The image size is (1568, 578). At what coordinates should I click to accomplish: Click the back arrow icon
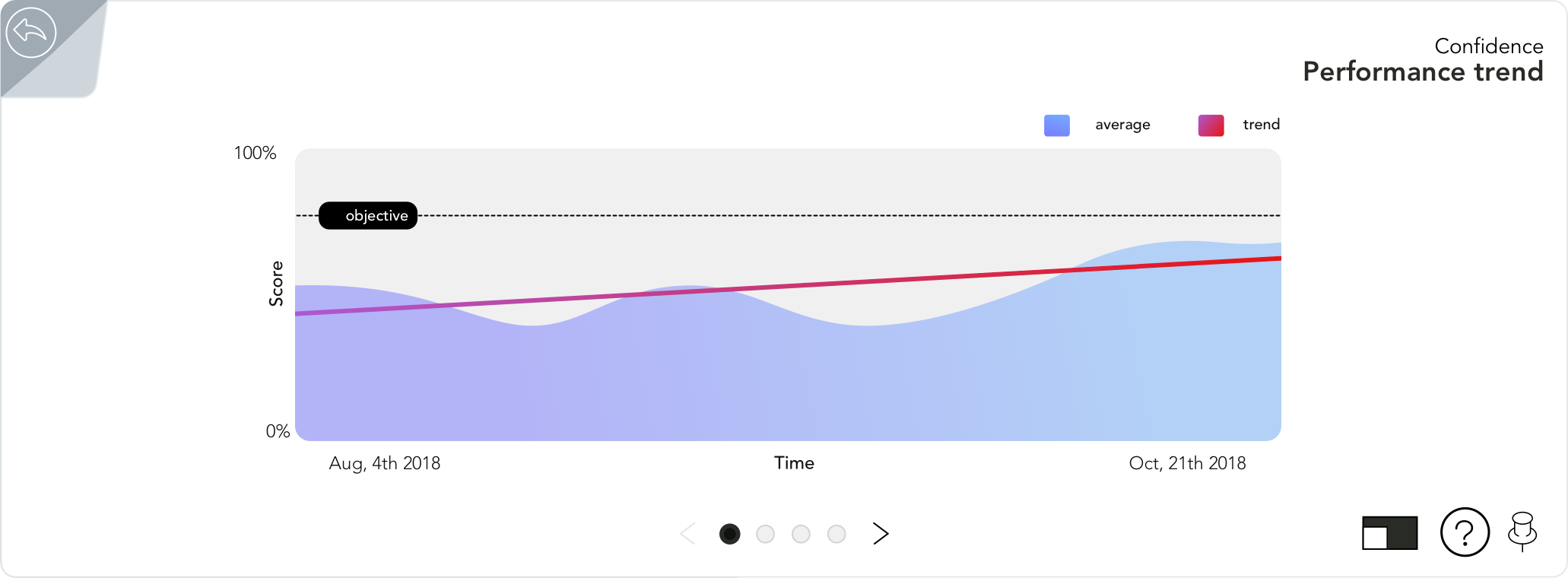click(31, 32)
